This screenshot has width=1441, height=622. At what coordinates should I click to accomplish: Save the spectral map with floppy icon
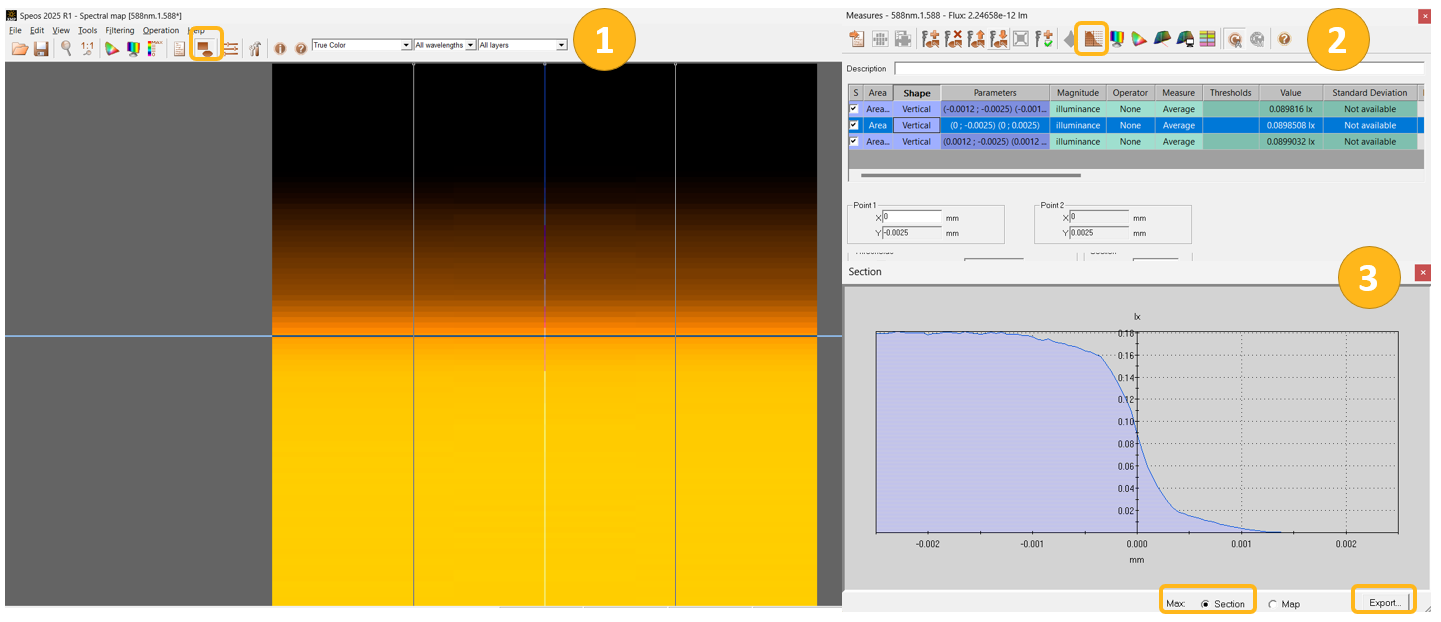tap(41, 48)
